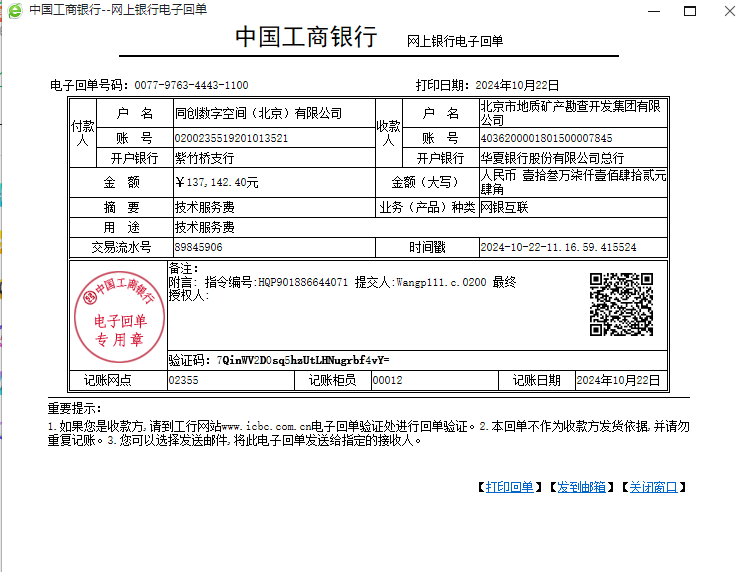This screenshot has height=572, width=752.
Task: Click submitter Wangp111.c.0200
Action: click(441, 282)
